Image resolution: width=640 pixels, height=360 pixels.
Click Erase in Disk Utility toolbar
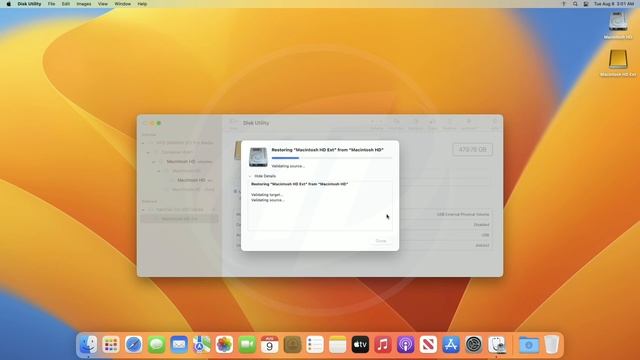432,124
